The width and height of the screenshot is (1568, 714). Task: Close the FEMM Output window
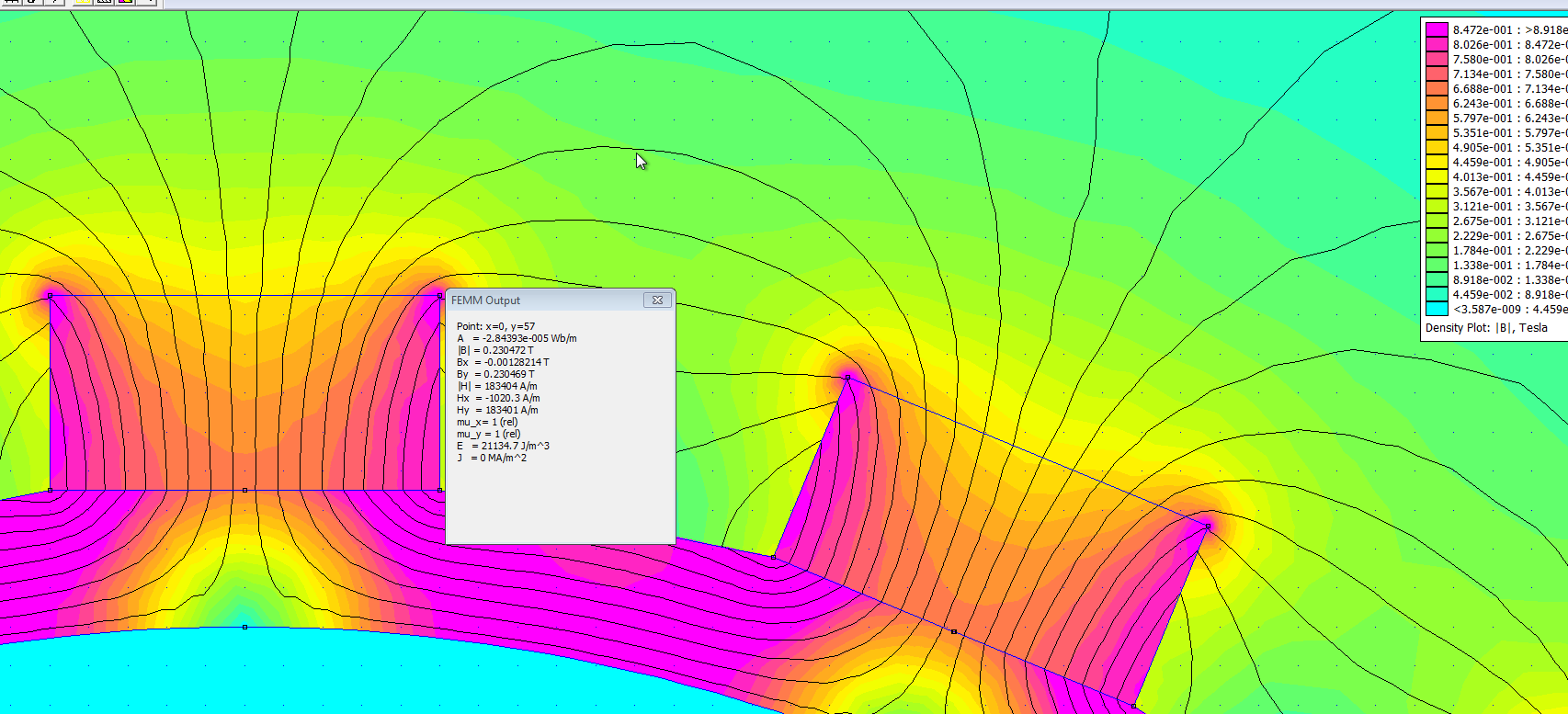coord(657,300)
